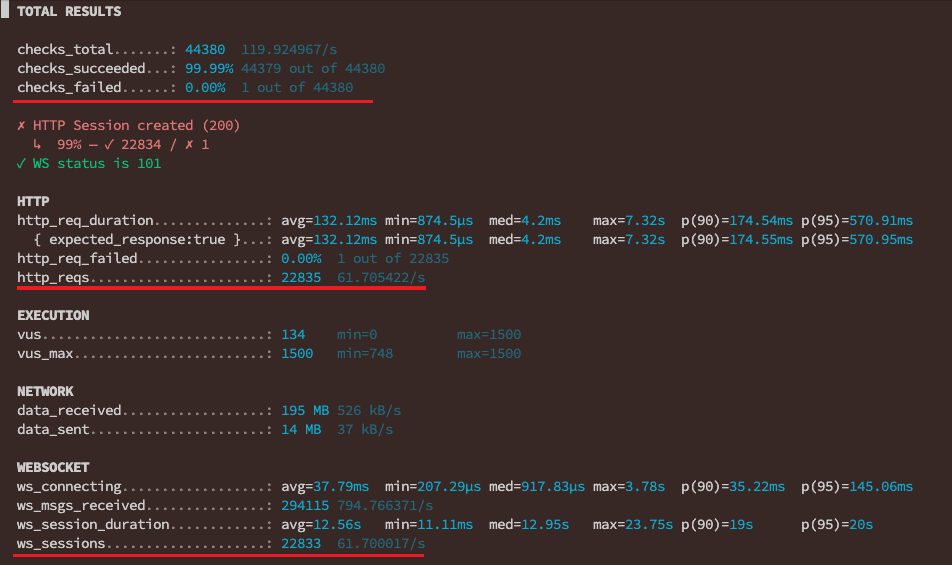Click the http_req_duration max=7.32s value
The height and width of the screenshot is (565, 952).
(629, 221)
